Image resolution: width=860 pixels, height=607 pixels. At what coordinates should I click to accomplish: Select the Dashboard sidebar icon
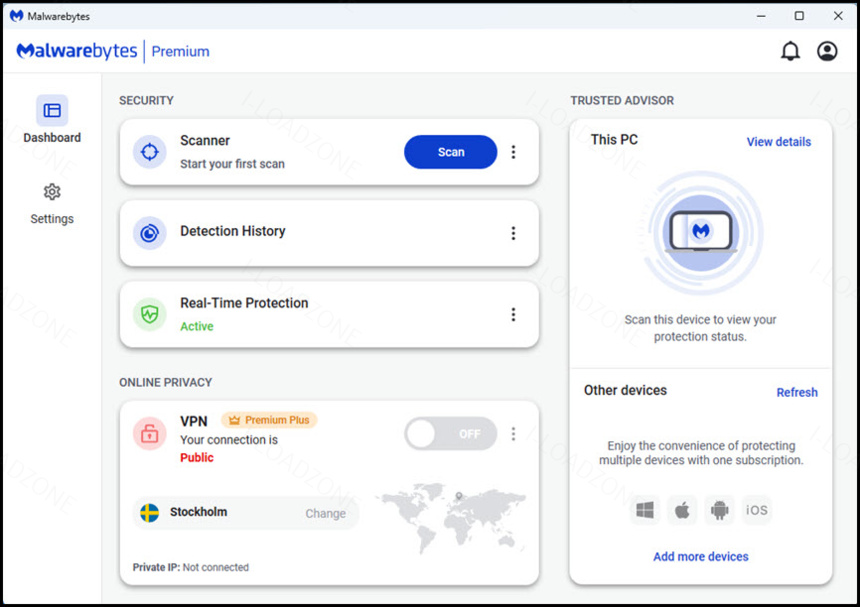[x=52, y=110]
